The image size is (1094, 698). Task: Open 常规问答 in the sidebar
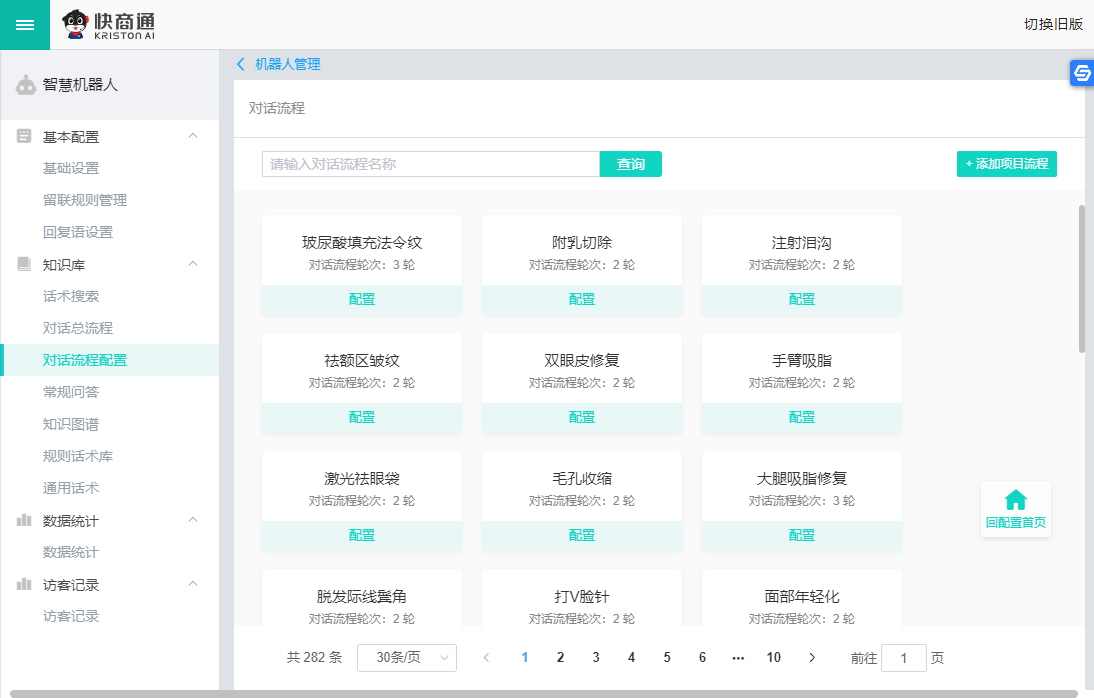[71, 392]
